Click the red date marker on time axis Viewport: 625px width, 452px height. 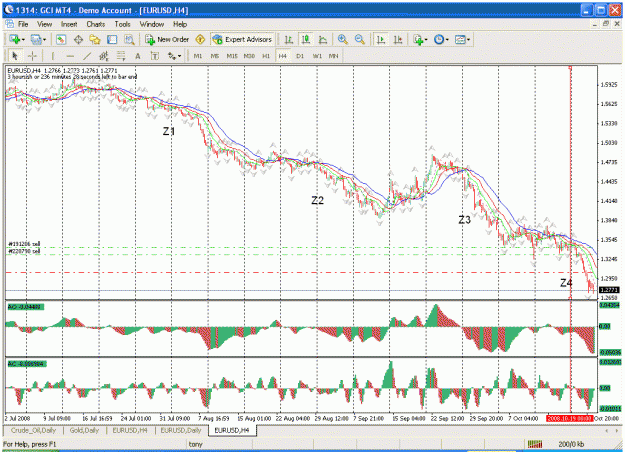click(x=569, y=419)
